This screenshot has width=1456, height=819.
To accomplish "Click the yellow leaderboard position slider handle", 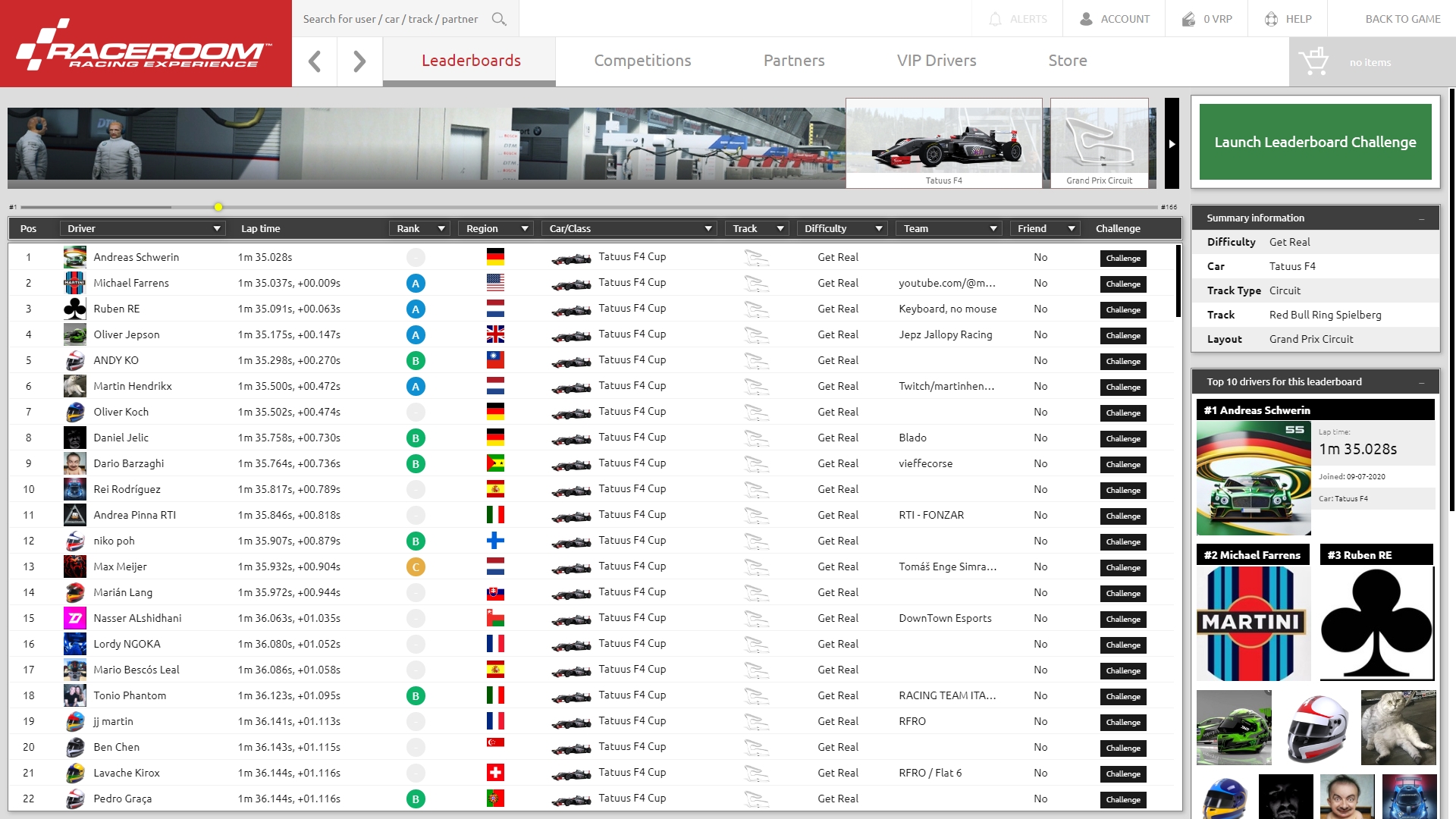I will tap(218, 207).
